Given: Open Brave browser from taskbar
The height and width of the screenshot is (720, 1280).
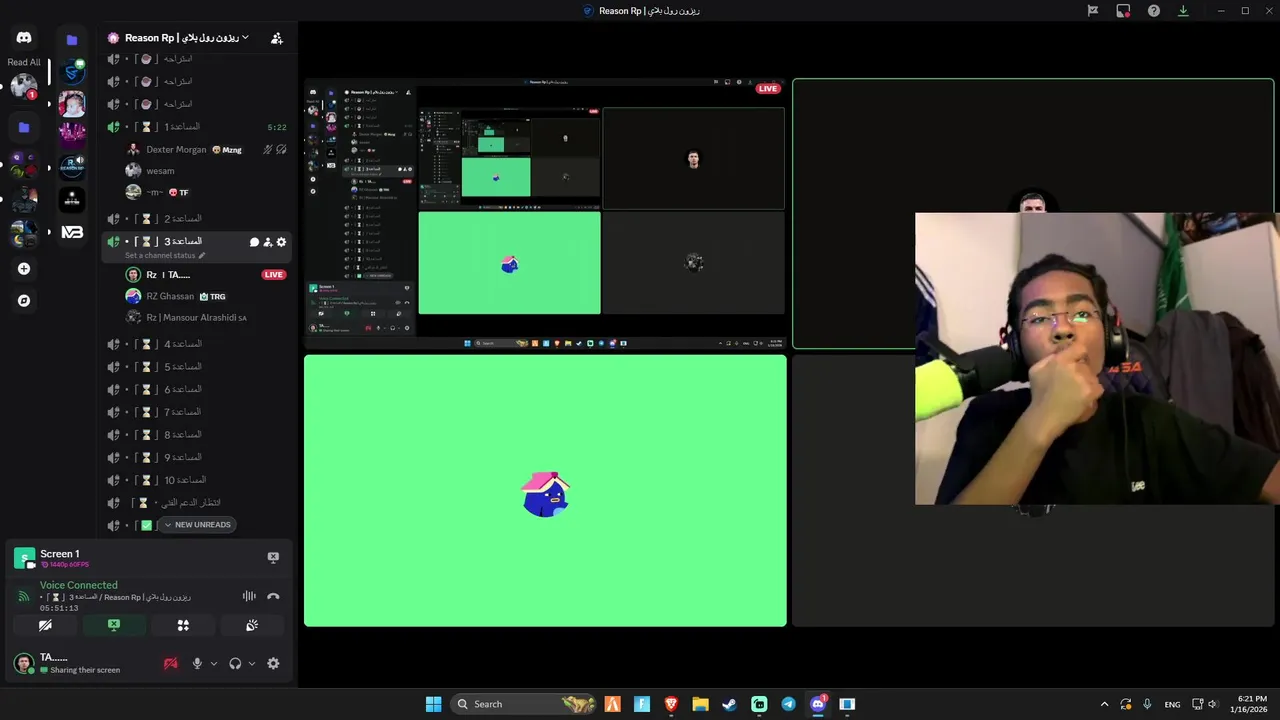Looking at the screenshot, I should coord(671,704).
